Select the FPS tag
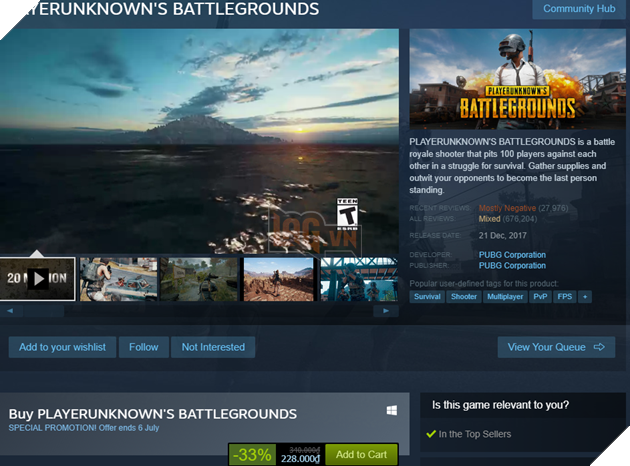This screenshot has height=466, width=630. click(565, 297)
